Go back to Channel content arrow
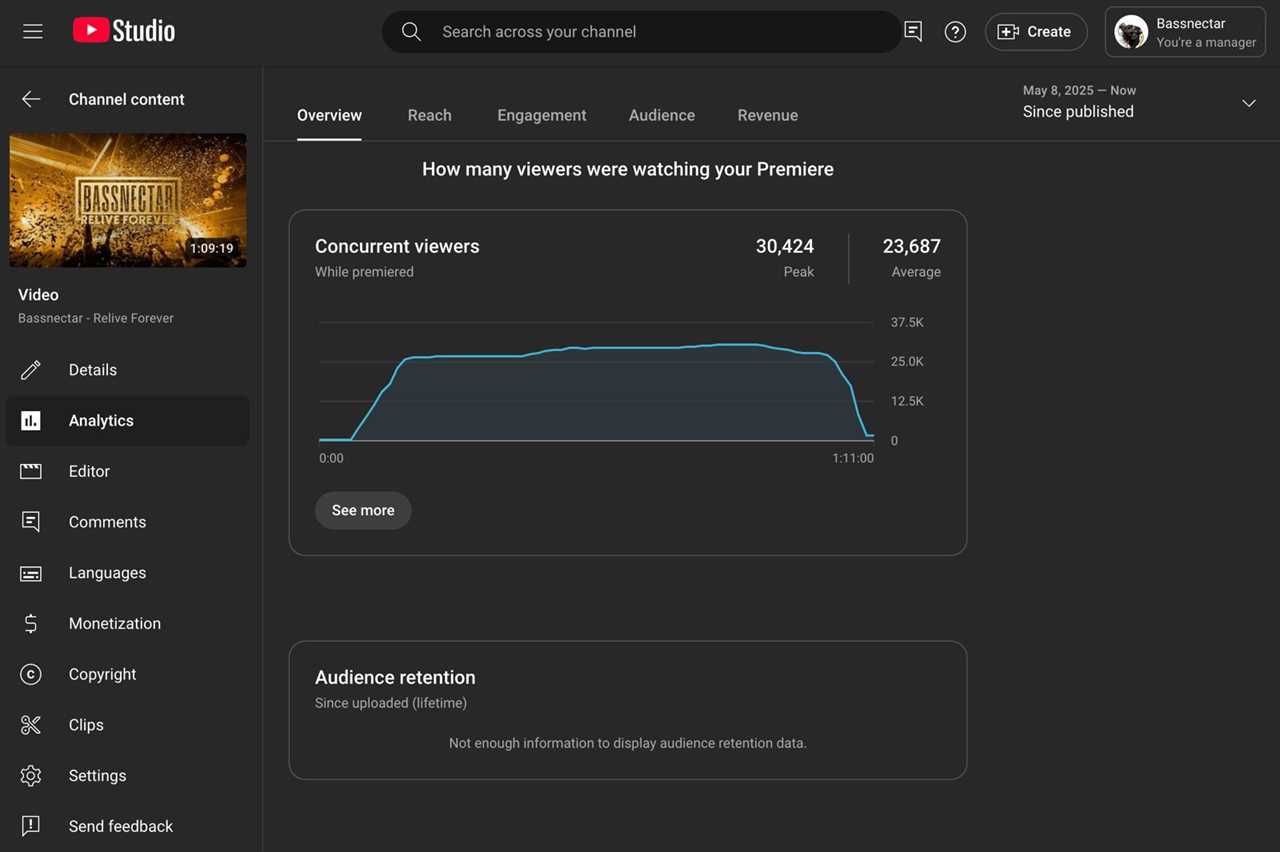The height and width of the screenshot is (852, 1280). point(31,99)
